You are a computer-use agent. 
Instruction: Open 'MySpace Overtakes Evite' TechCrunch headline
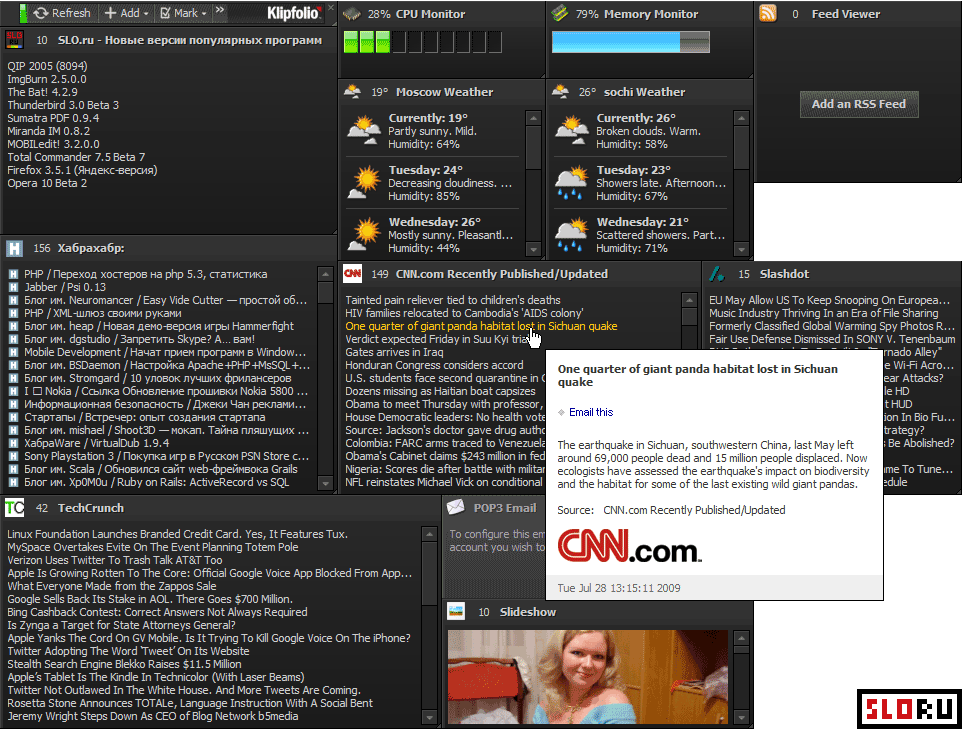pyautogui.click(x=153, y=547)
